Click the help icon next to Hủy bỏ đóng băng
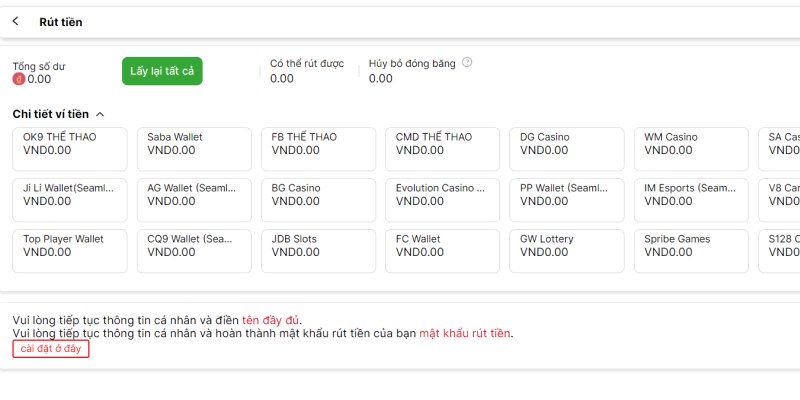This screenshot has height=400, width=800. 467,63
